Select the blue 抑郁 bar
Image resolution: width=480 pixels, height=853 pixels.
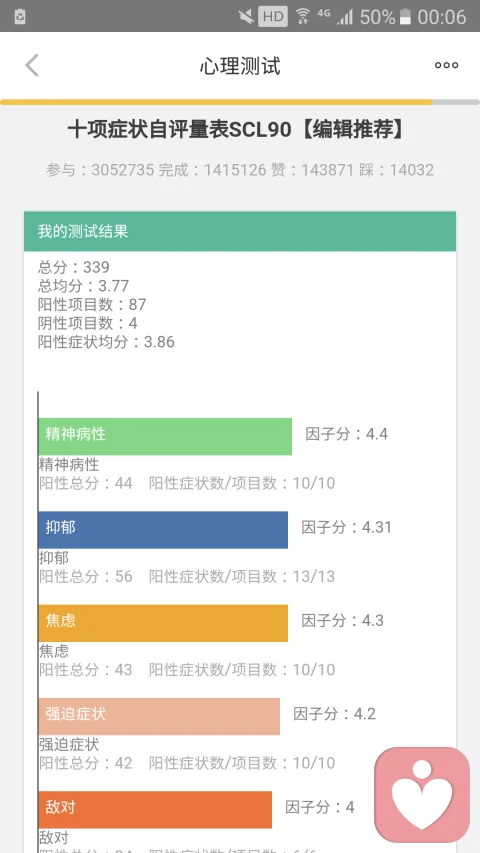tap(163, 530)
